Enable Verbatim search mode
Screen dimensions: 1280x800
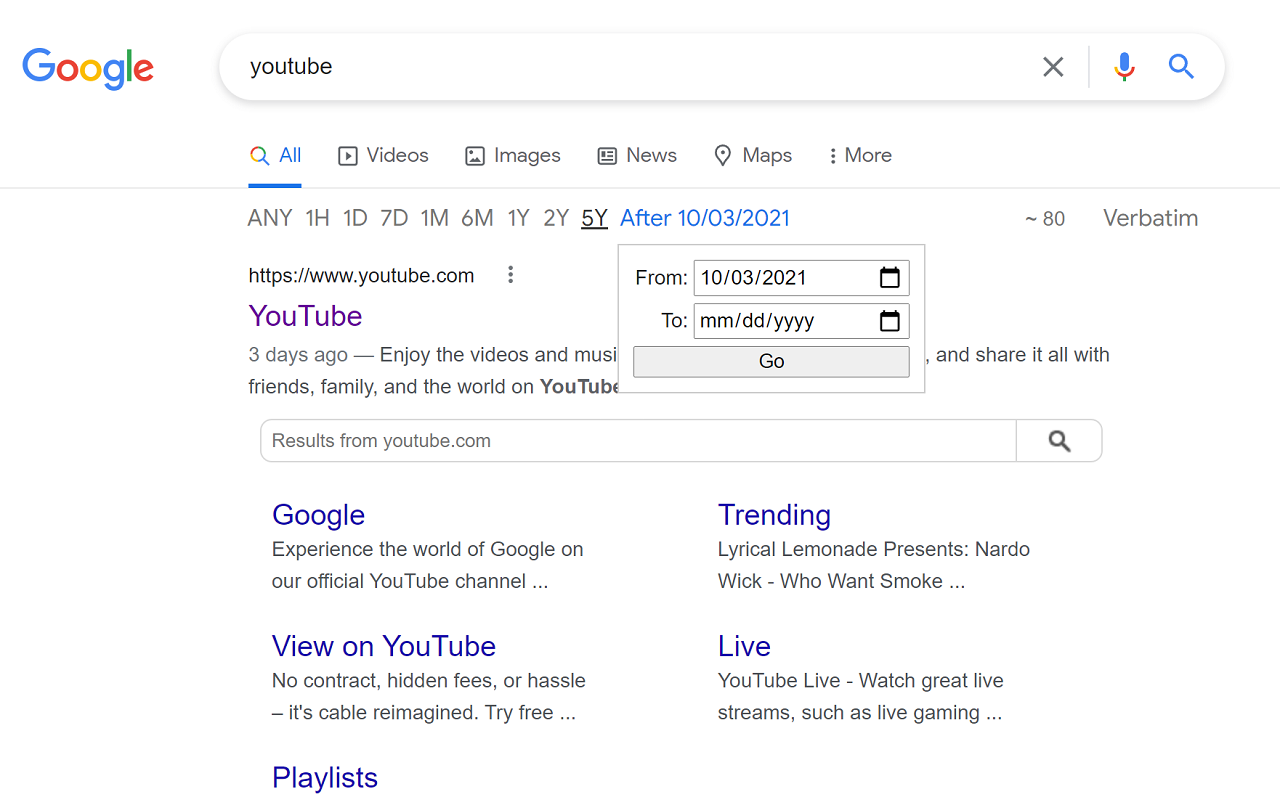(x=1150, y=218)
